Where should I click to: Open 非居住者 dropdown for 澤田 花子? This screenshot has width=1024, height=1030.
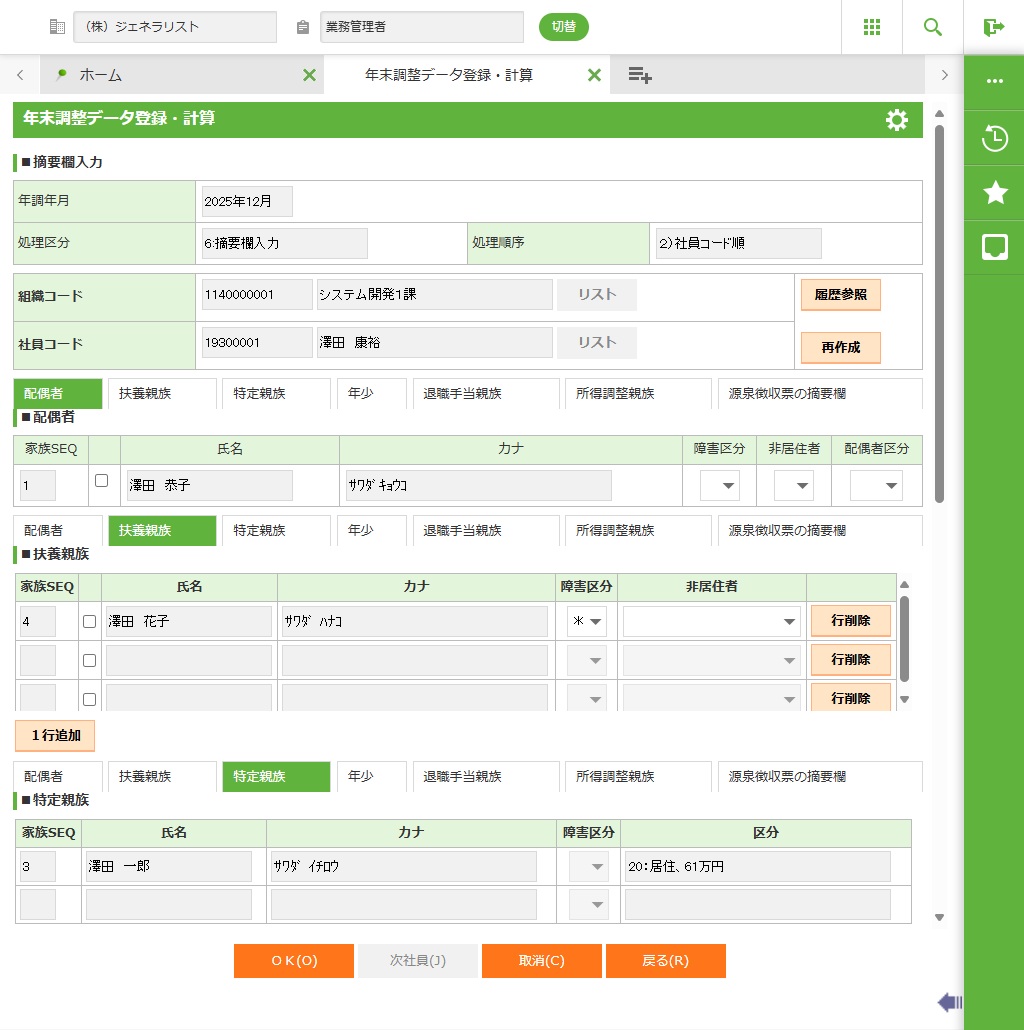click(711, 622)
